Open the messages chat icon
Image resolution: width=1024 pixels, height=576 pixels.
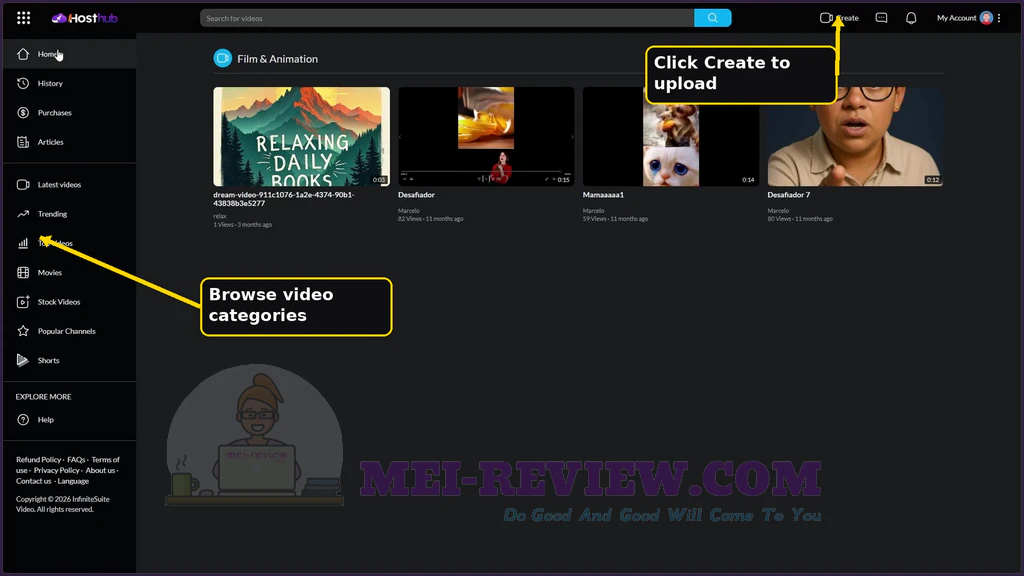pos(881,18)
